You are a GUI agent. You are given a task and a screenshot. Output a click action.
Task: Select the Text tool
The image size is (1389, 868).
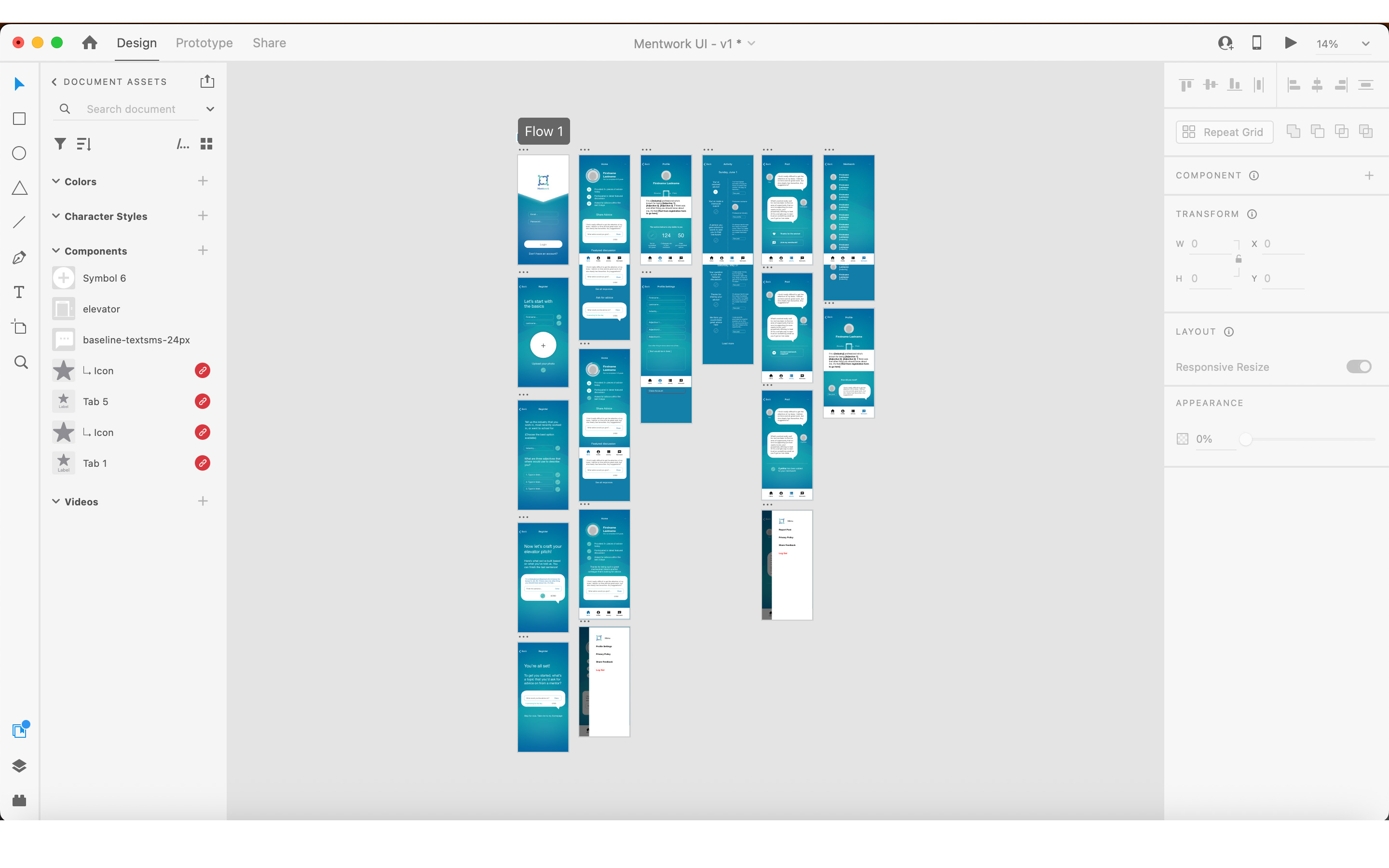click(19, 292)
